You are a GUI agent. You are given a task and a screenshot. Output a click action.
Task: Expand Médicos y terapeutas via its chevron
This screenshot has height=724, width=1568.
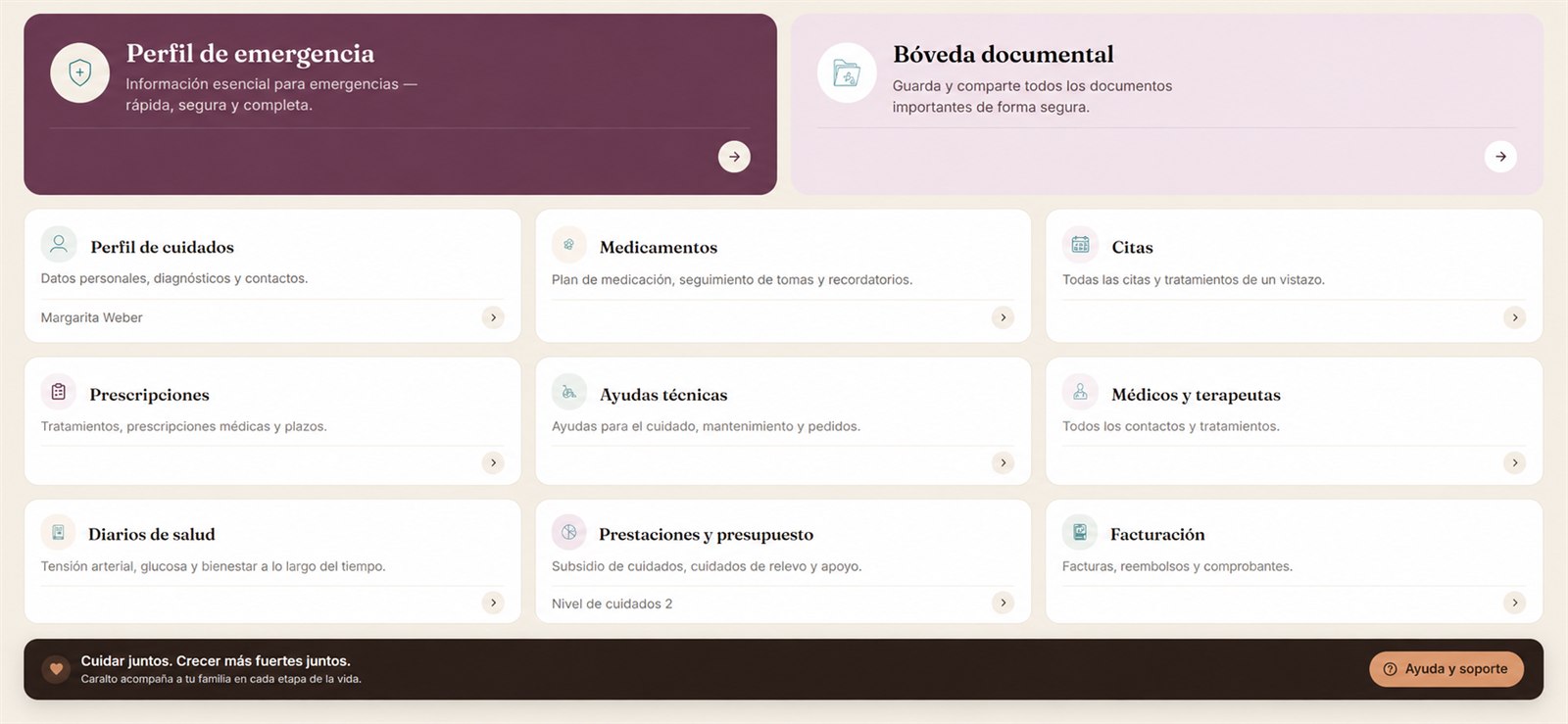[x=1515, y=462]
